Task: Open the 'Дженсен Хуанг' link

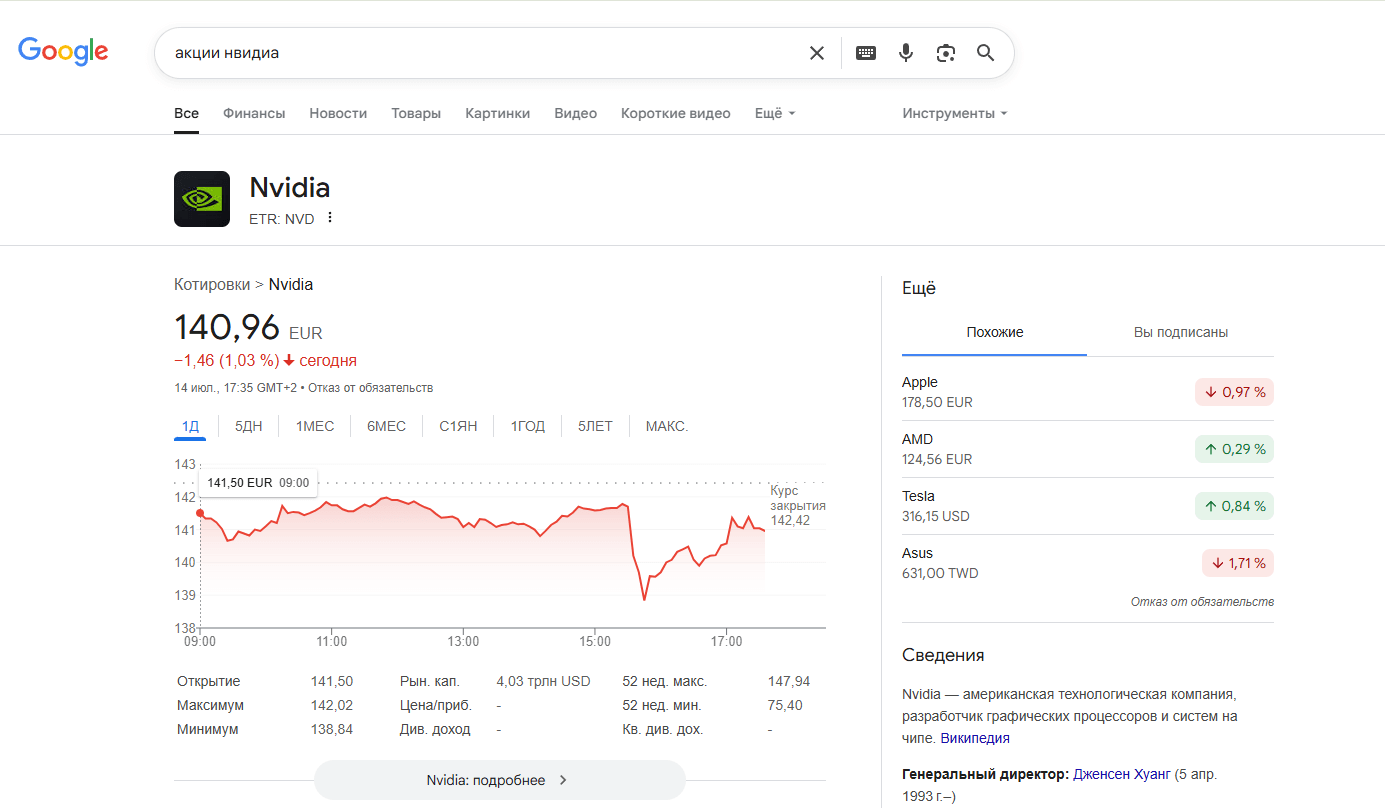Action: coord(1122,774)
